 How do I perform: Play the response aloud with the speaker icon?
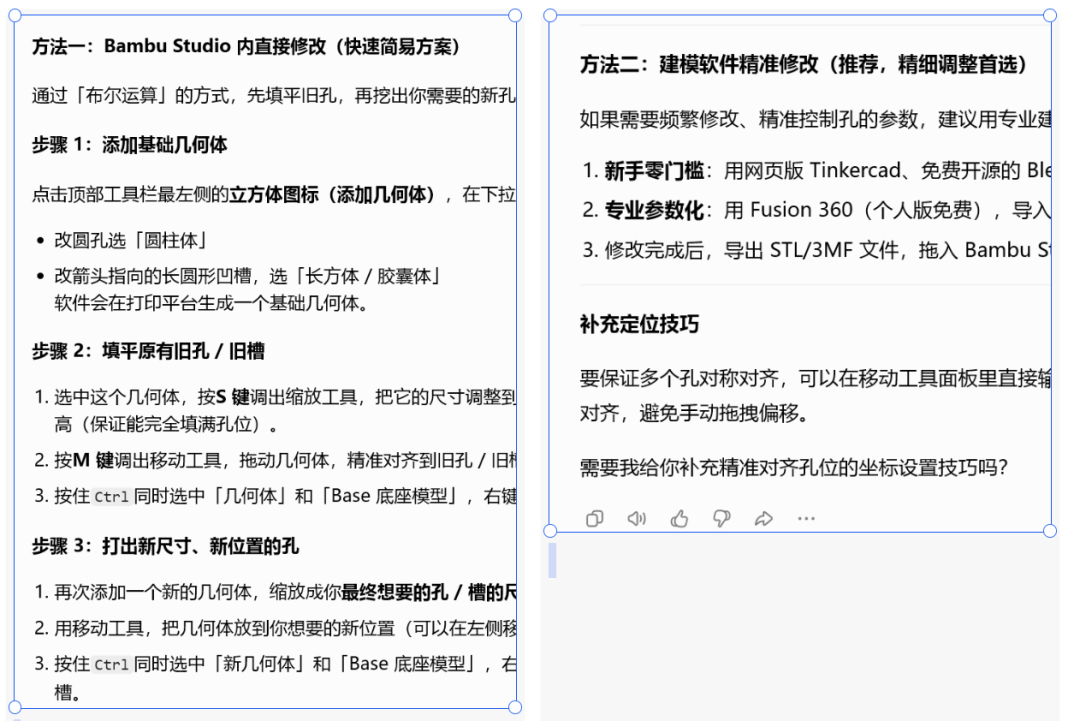point(636,519)
